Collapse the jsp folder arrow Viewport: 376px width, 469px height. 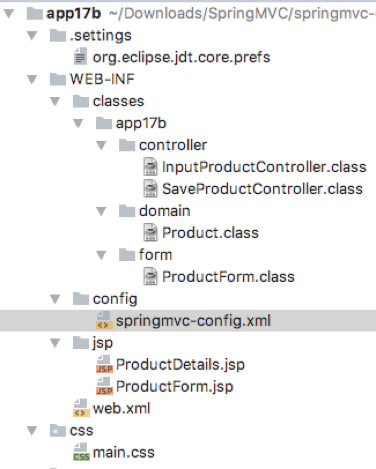pos(55,343)
